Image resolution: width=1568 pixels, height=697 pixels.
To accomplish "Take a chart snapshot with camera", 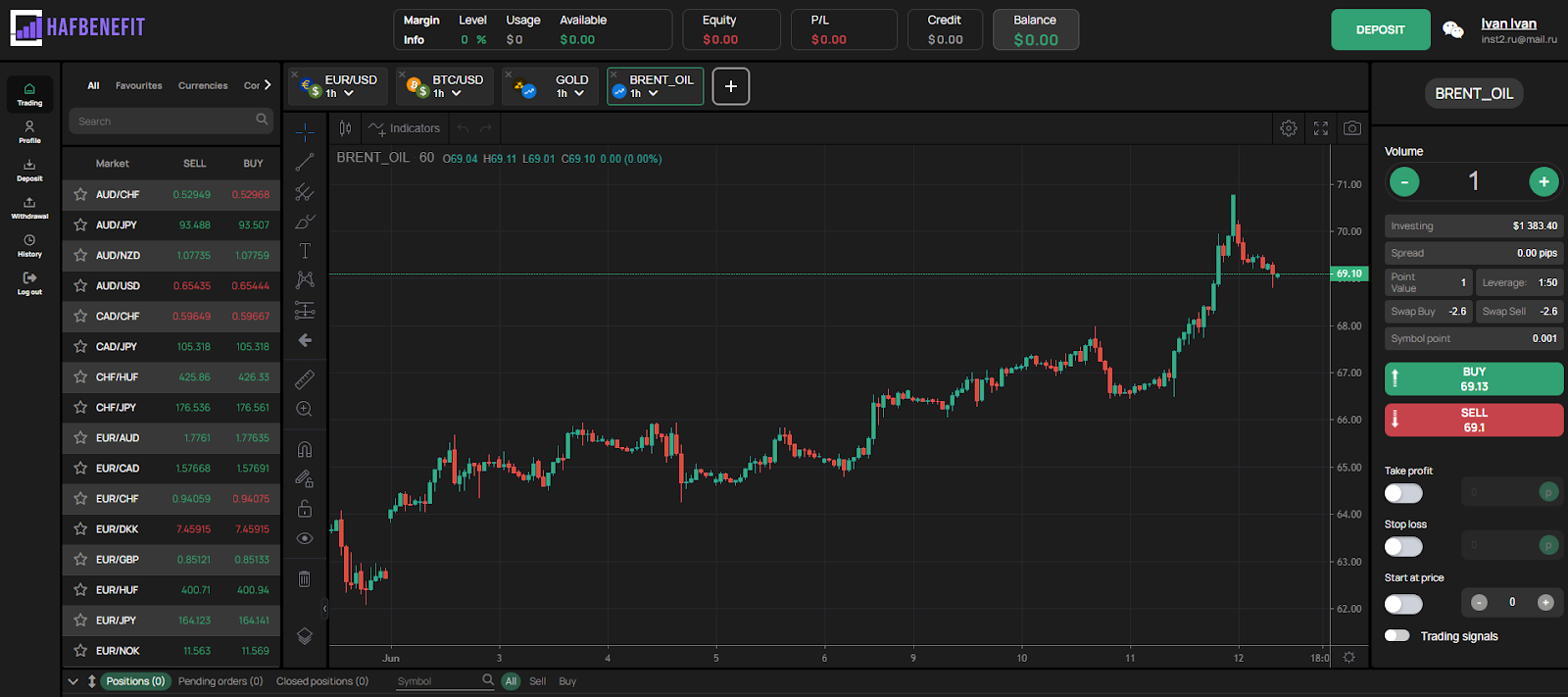I will pos(1352,128).
